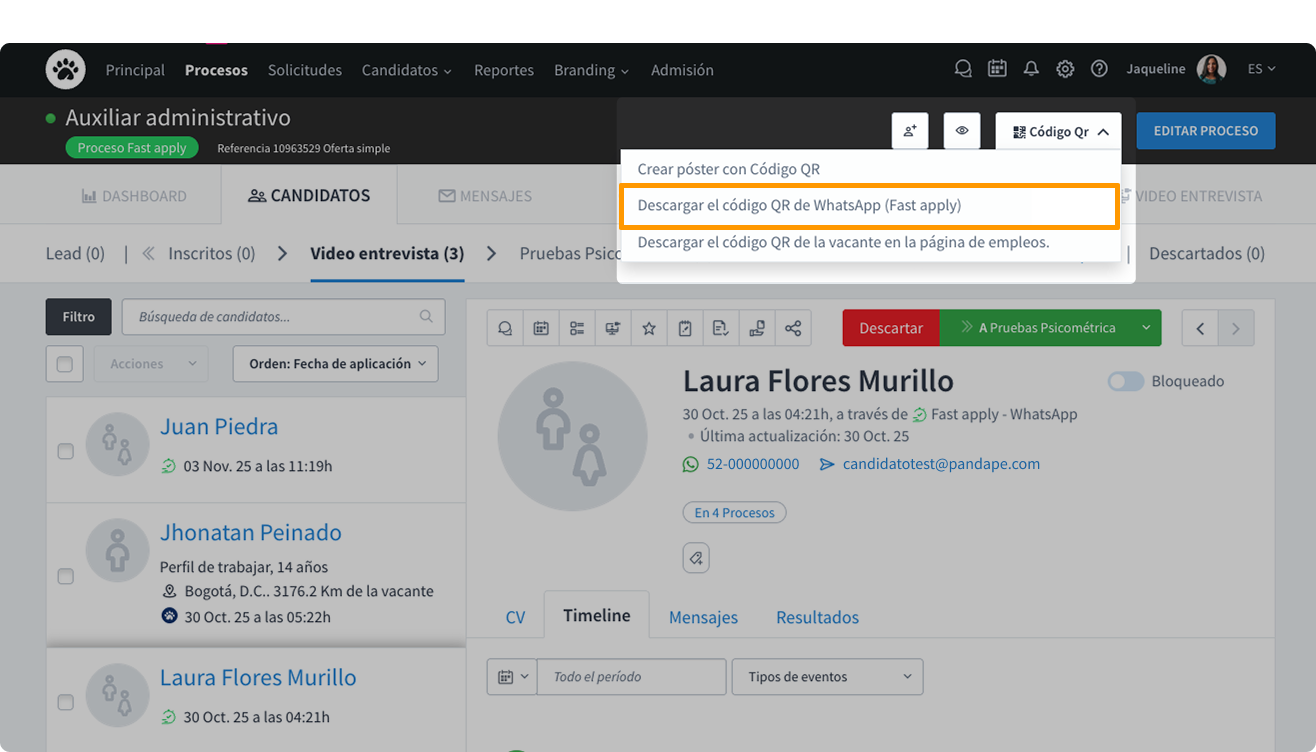The image size is (1316, 752).
Task: Click the star favorite icon in candidate toolbar
Action: [649, 328]
